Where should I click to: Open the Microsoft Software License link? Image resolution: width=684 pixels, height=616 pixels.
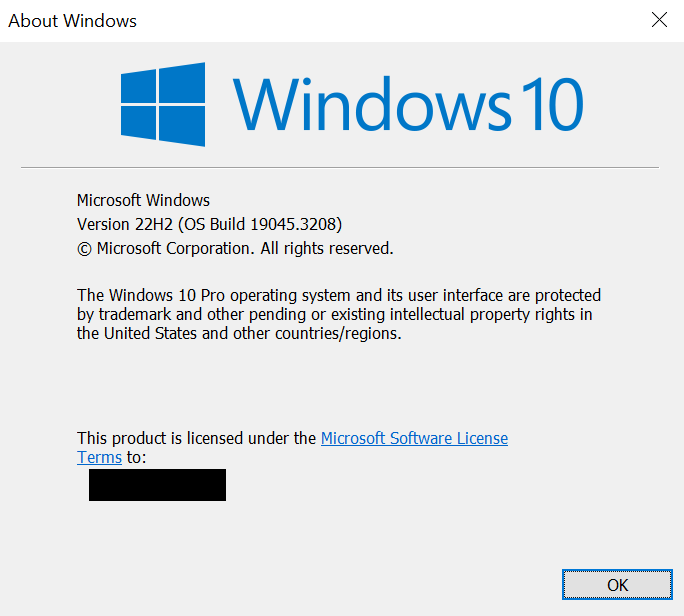414,438
